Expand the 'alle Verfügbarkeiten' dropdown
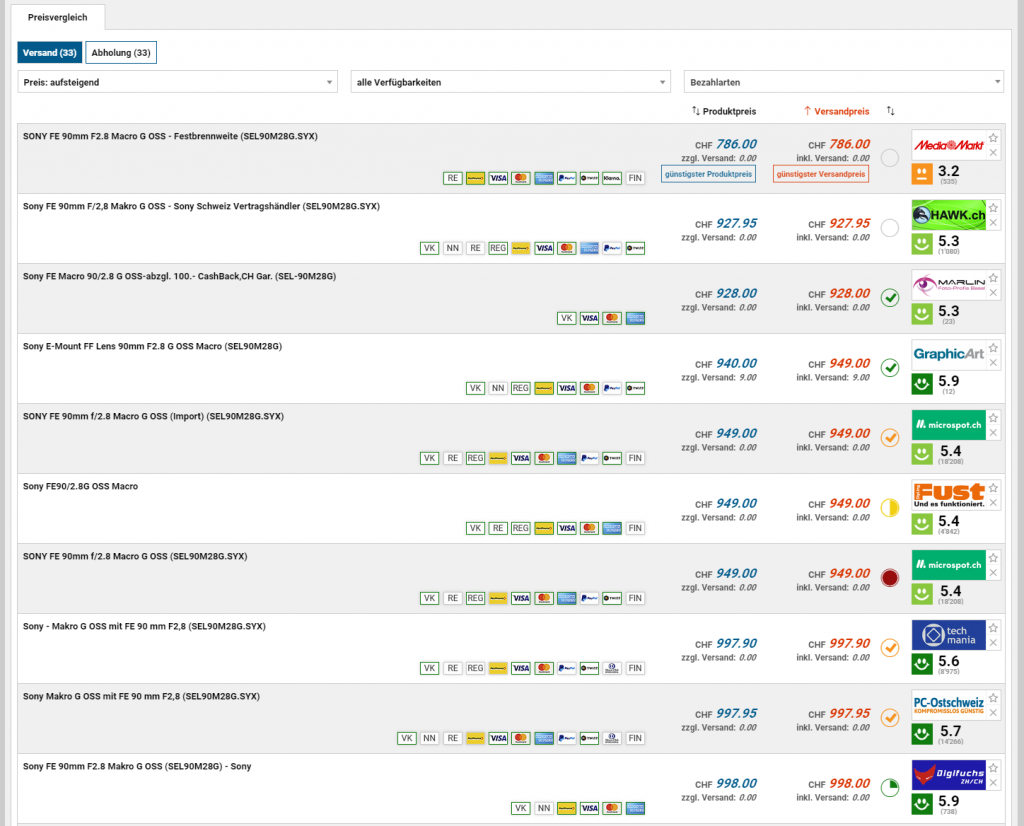The width and height of the screenshot is (1024, 826). [510, 82]
